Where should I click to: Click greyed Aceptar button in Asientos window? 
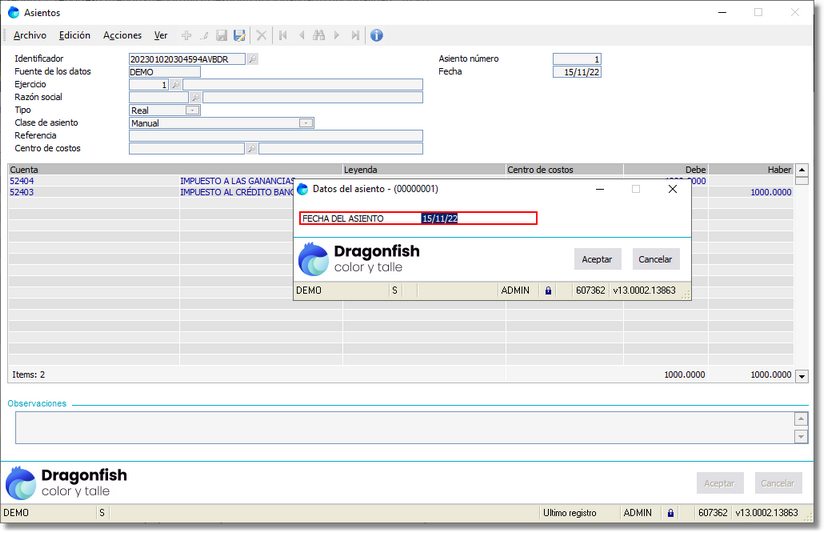(719, 483)
